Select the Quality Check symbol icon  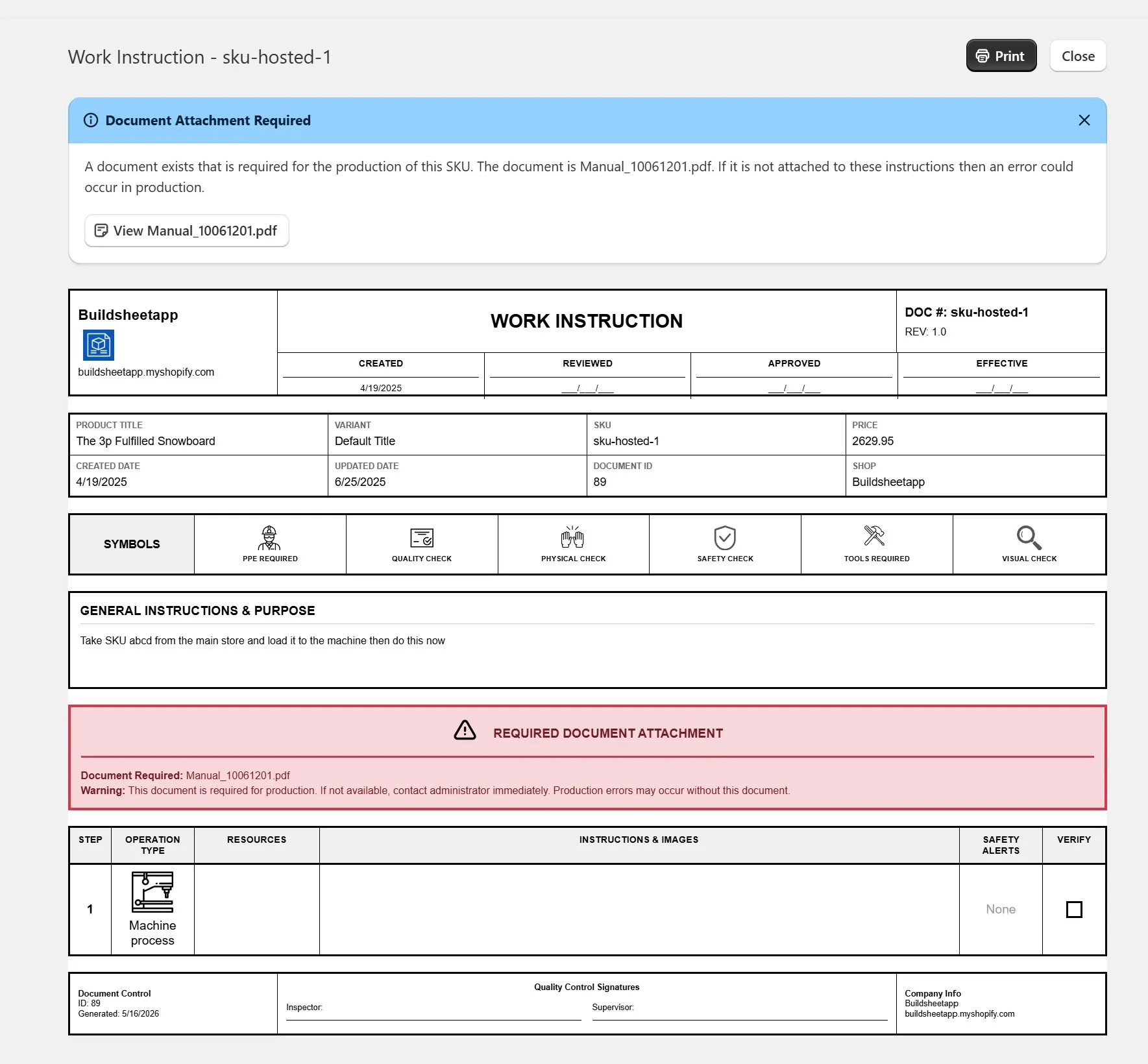[422, 538]
